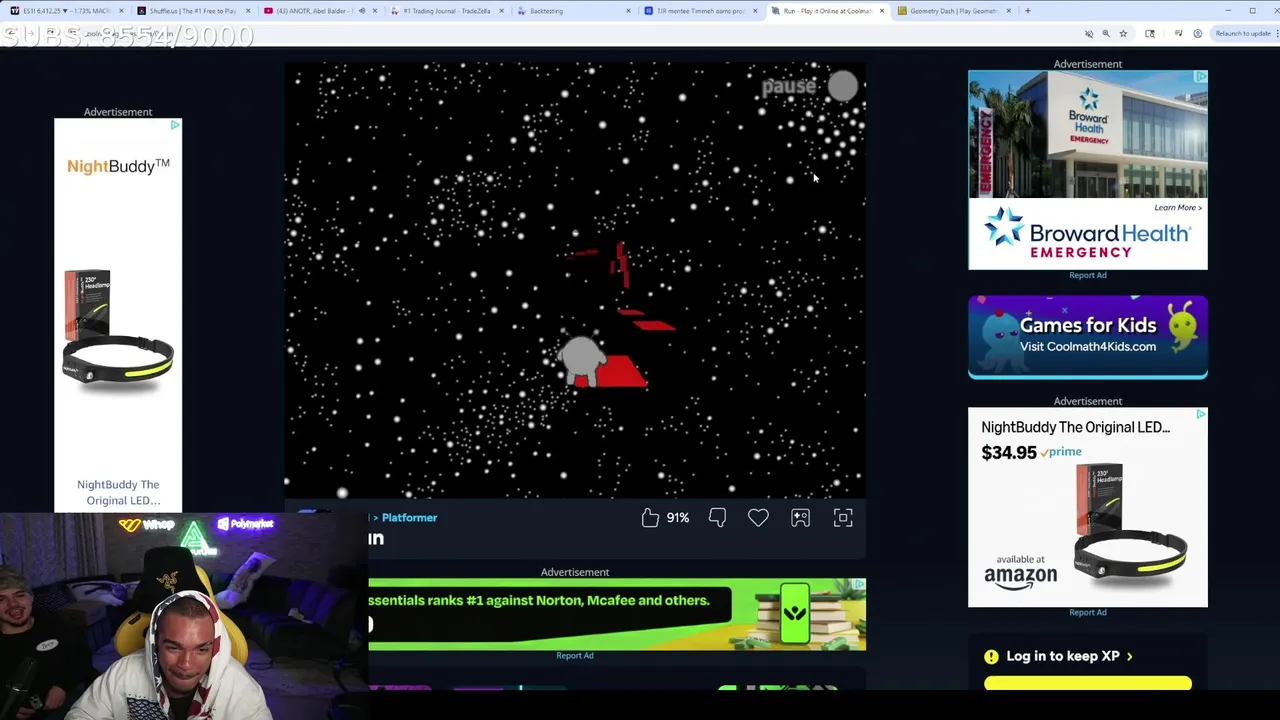The height and width of the screenshot is (720, 1280).
Task: Close the Run - Play it Online tab
Action: (x=882, y=11)
